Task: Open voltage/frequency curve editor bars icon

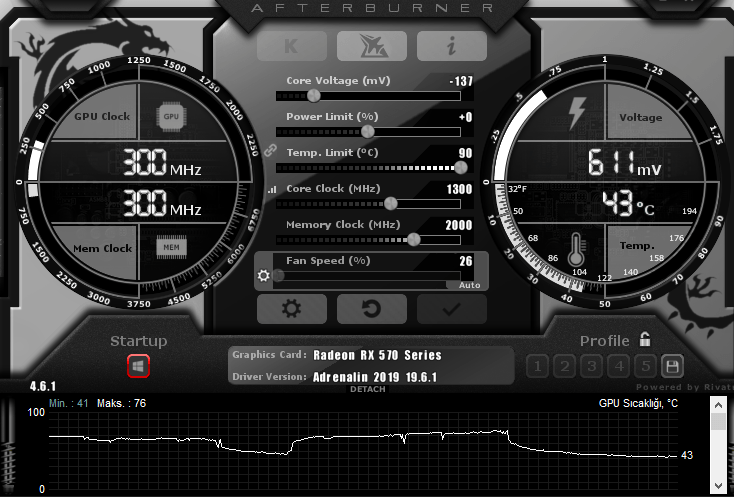Action: 272,190
